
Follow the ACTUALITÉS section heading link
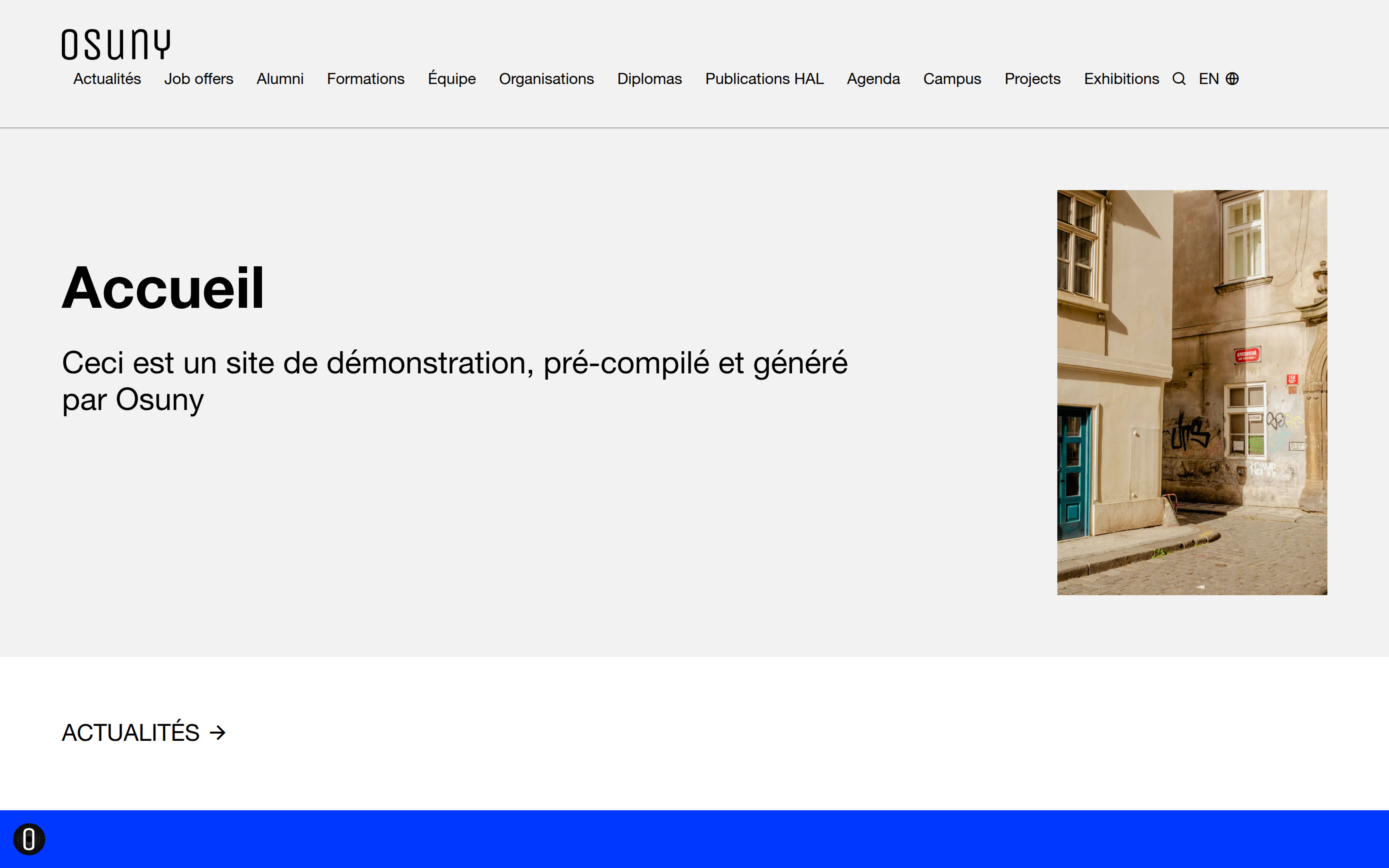pyautogui.click(x=131, y=732)
